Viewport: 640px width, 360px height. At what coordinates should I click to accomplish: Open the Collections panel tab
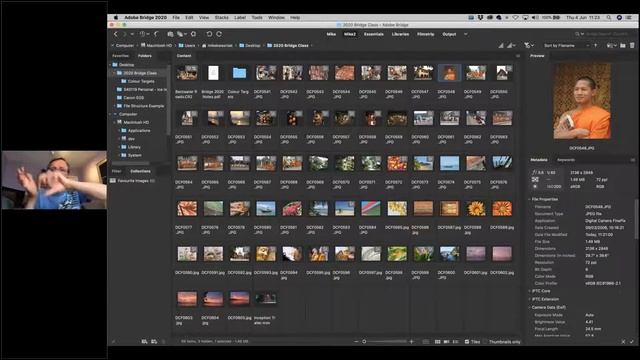(140, 171)
